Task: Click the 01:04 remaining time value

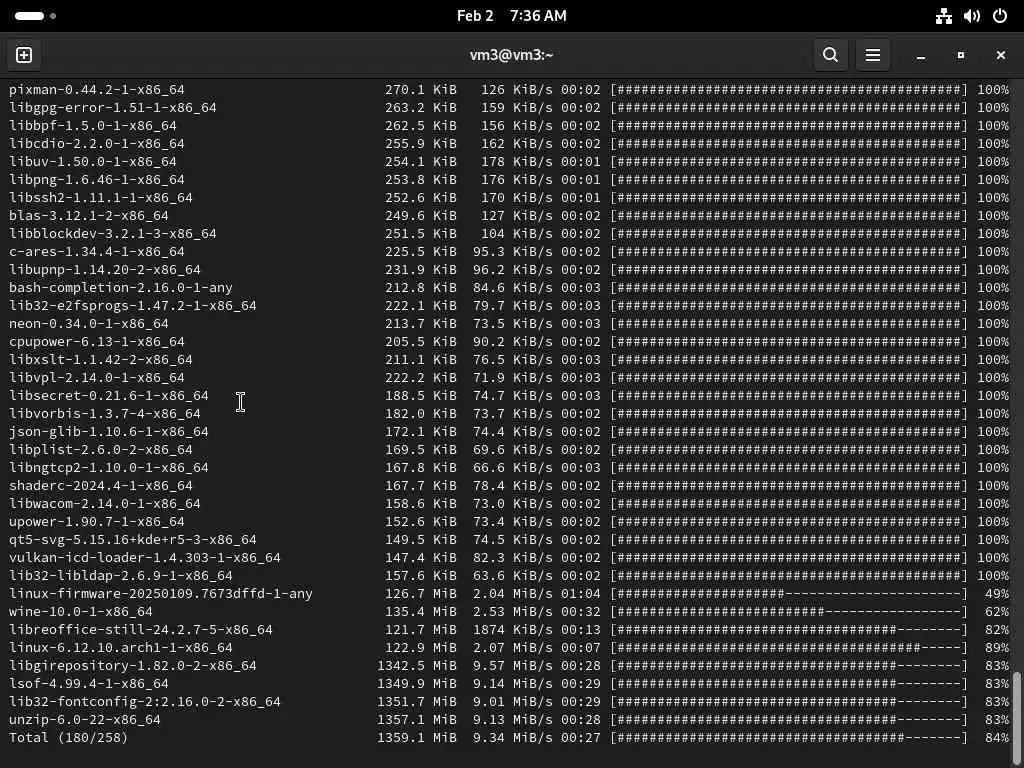Action: (581, 594)
